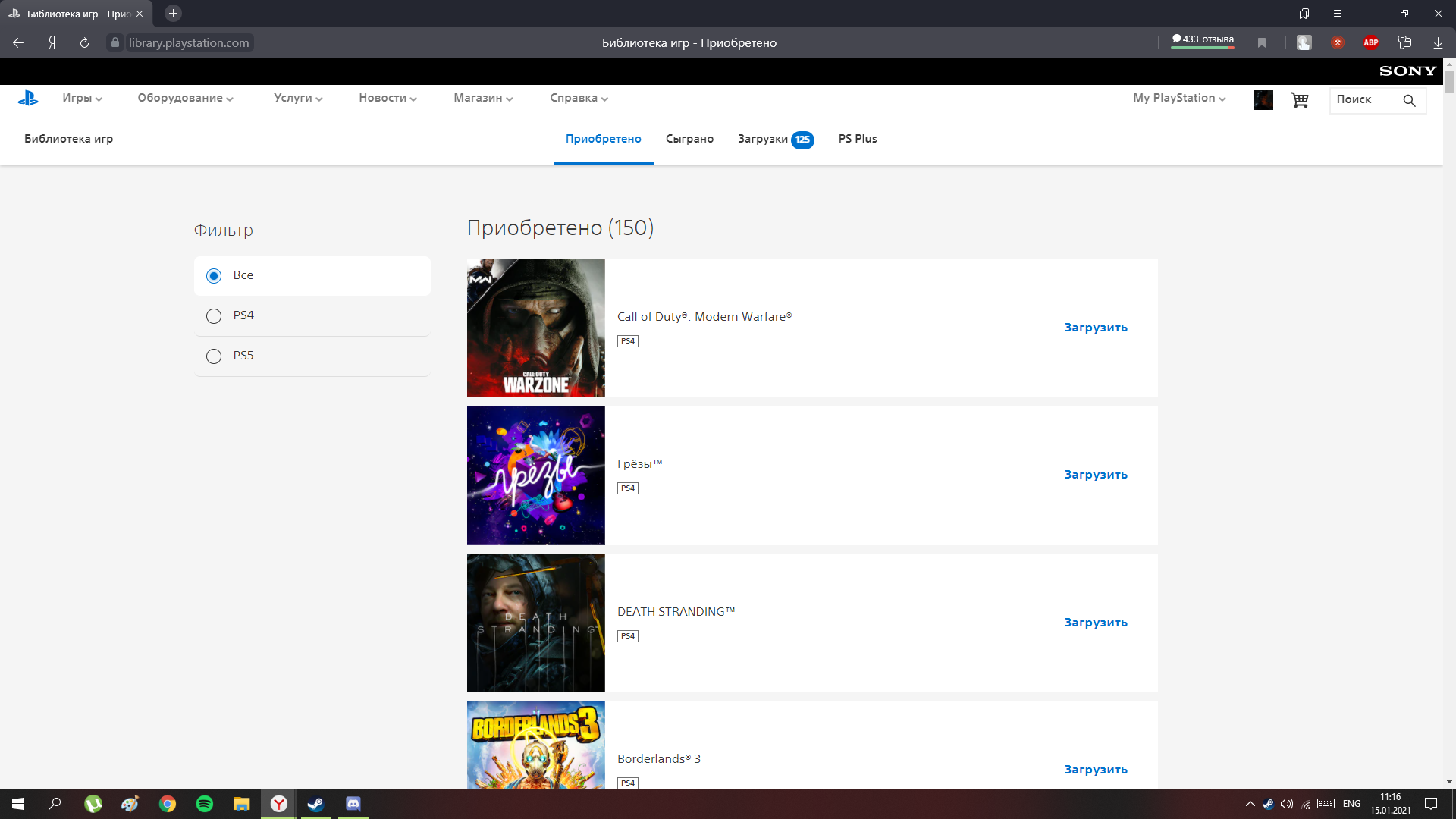Go back with browser back arrow
This screenshot has width=1456, height=819.
click(x=18, y=42)
